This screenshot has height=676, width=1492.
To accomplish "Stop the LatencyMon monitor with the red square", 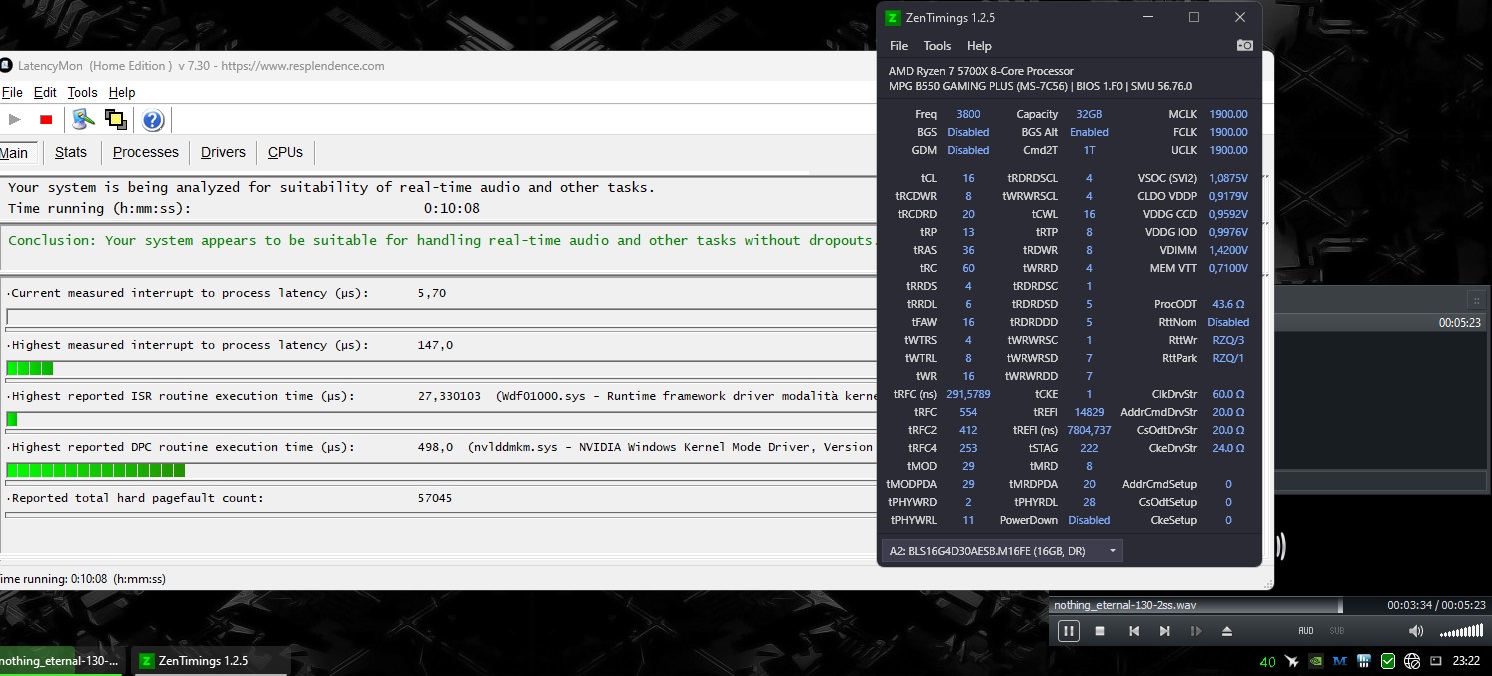I will (x=46, y=120).
